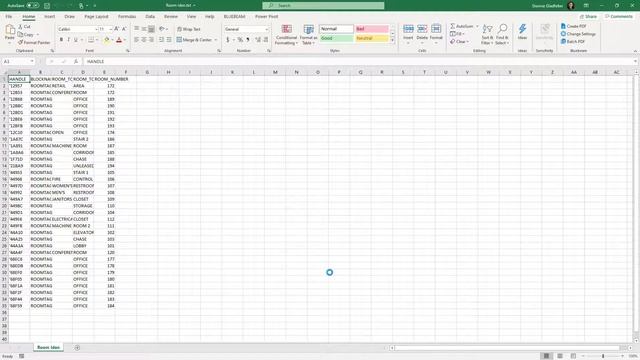Click the Decrease Decimal icon

pyautogui.click(x=266, y=40)
